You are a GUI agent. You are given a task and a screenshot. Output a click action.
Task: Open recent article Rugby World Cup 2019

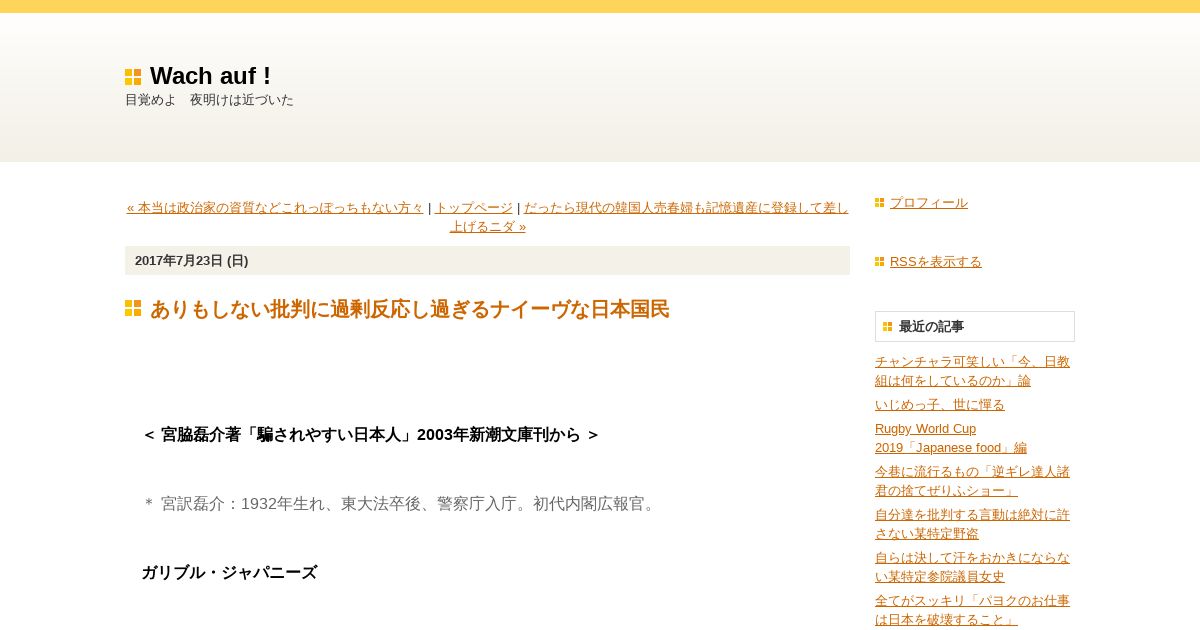951,438
